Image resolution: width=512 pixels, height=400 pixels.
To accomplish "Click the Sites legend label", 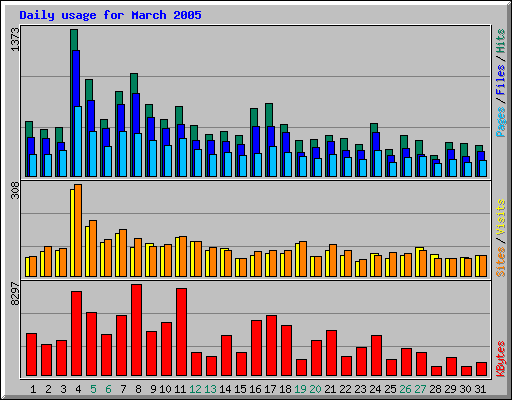I will point(501,262).
